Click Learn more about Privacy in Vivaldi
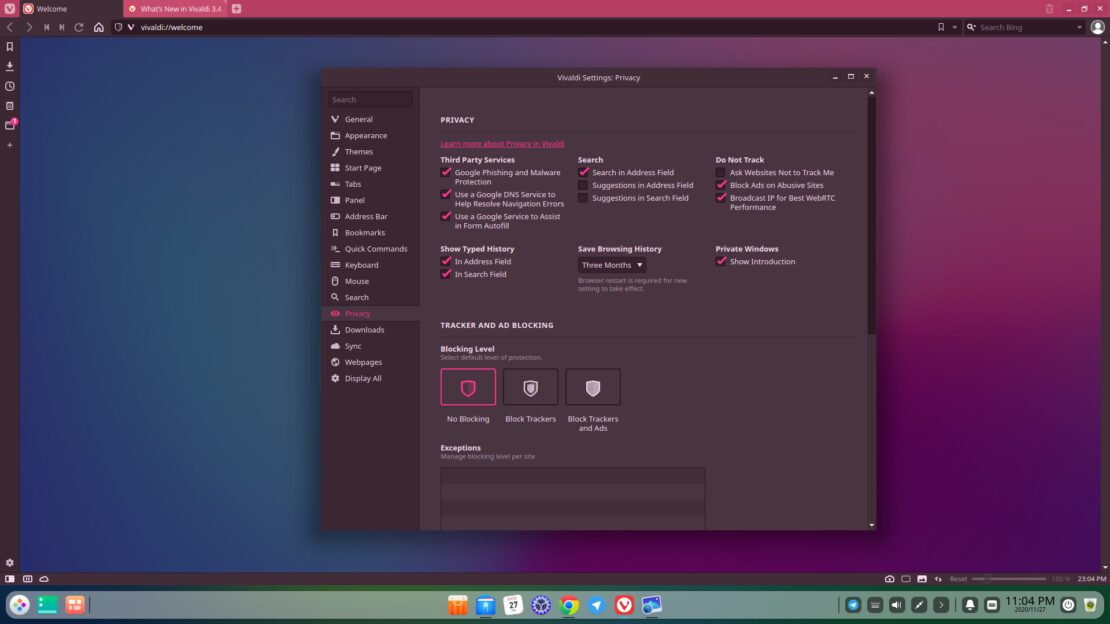The width and height of the screenshot is (1110, 624). pos(504,143)
